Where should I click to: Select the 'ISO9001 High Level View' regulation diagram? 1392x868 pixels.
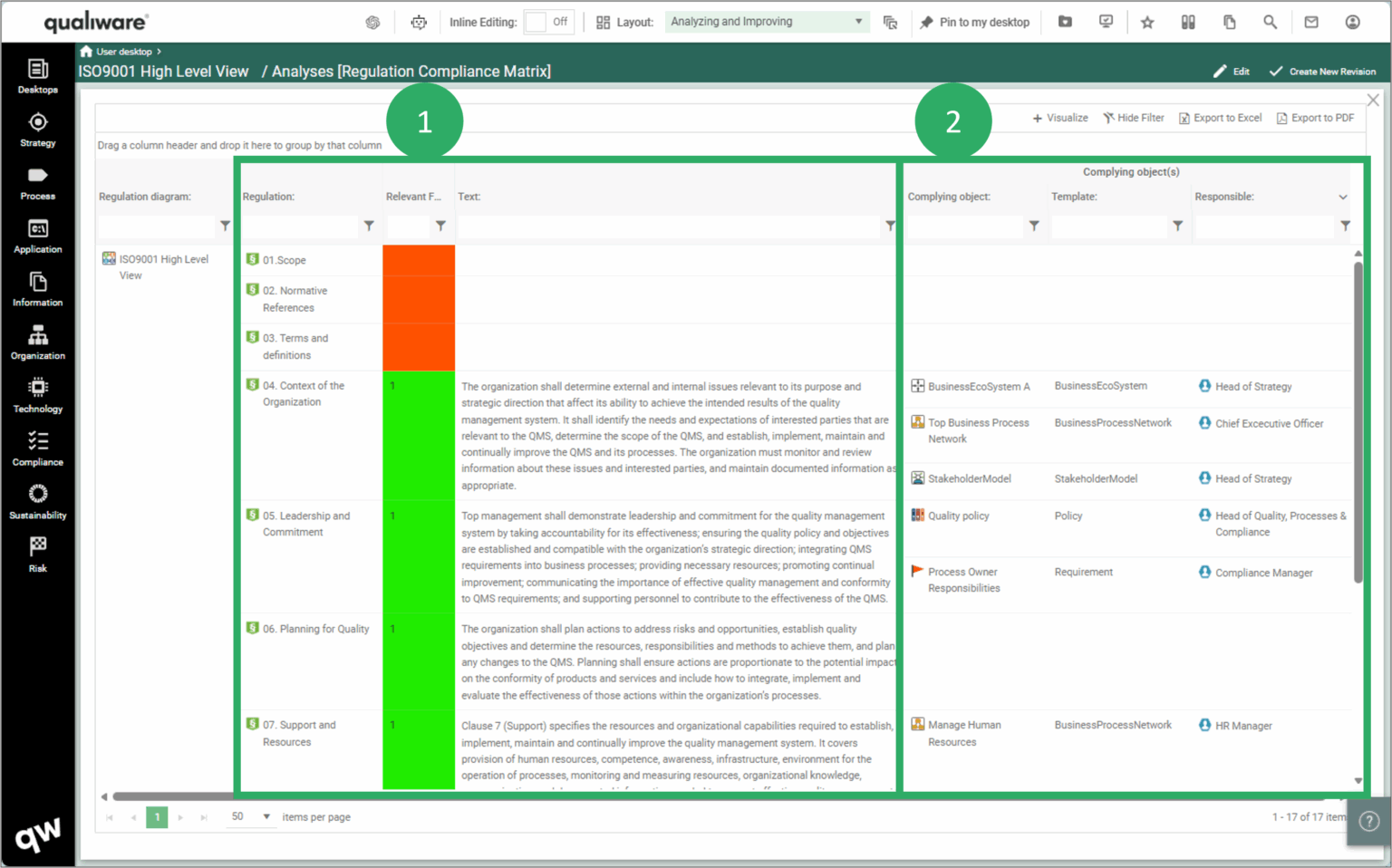click(163, 267)
